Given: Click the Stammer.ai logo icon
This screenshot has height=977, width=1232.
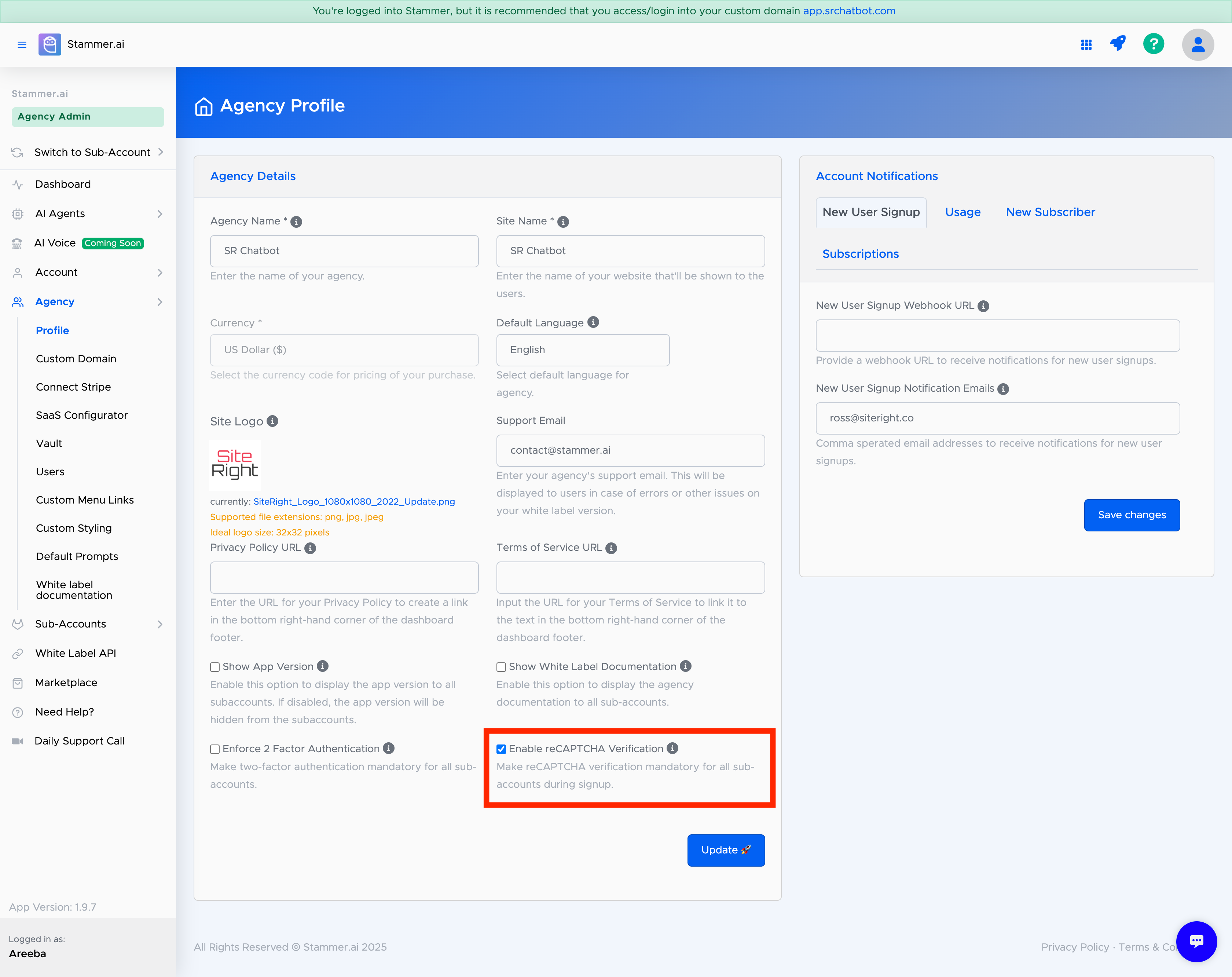Looking at the screenshot, I should [50, 45].
